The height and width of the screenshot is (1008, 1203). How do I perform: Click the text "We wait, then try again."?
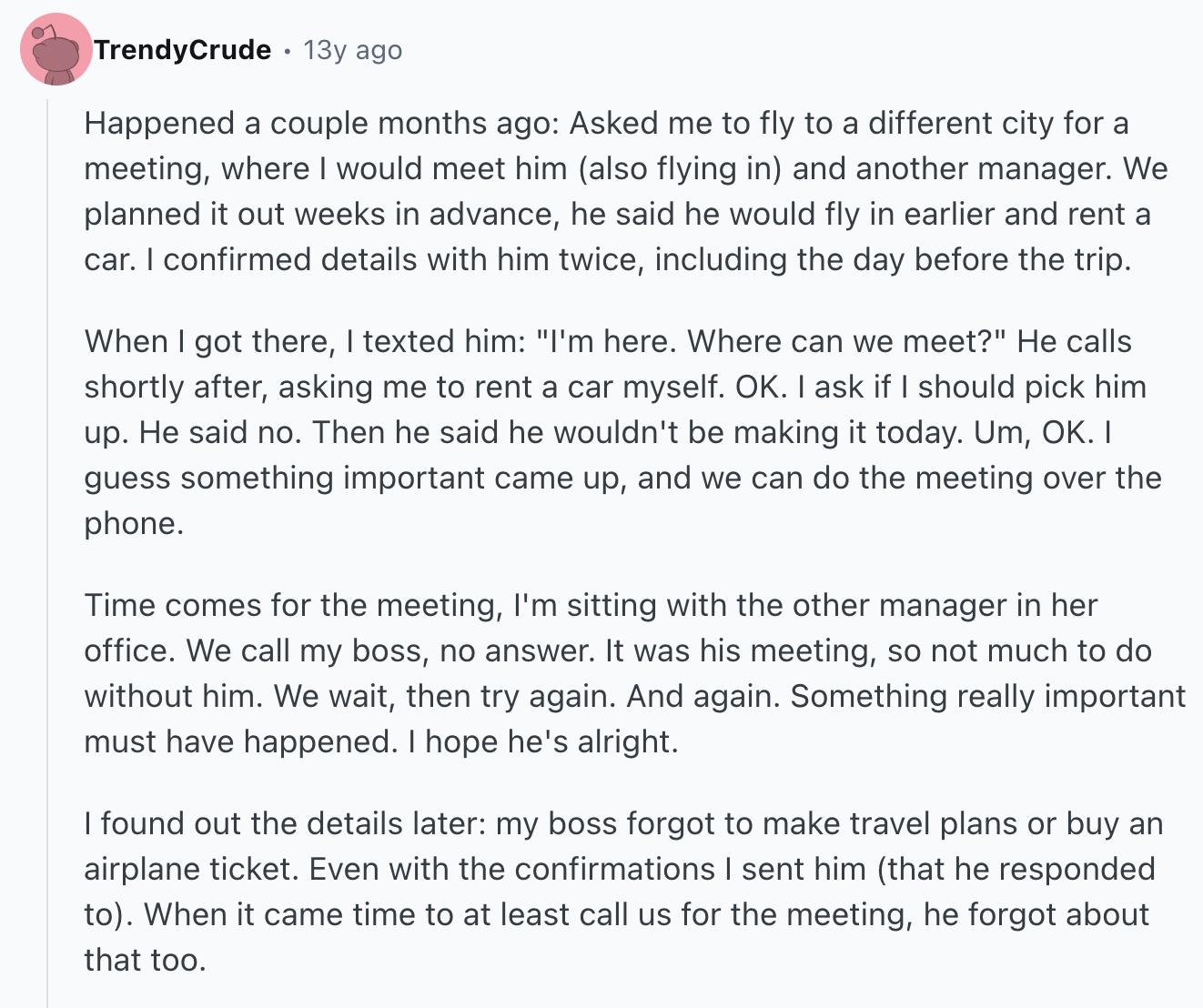[x=445, y=697]
